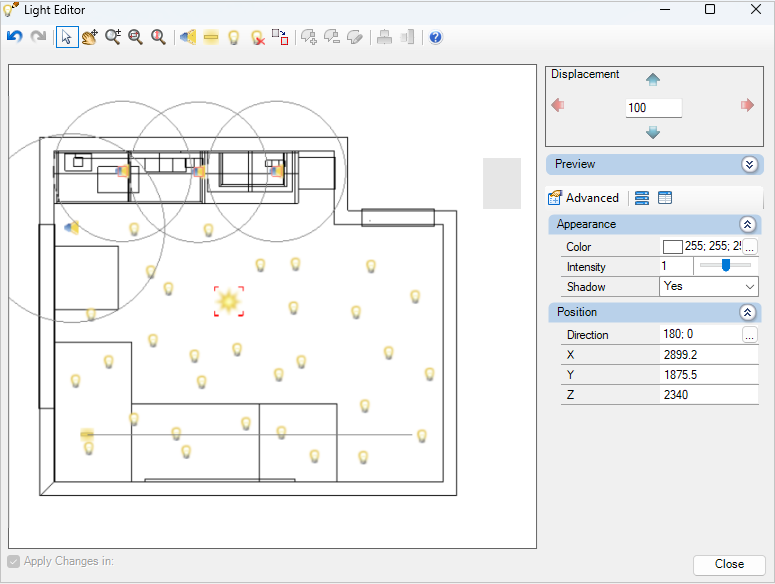Undo the last change
The image size is (775, 584).
click(x=15, y=37)
